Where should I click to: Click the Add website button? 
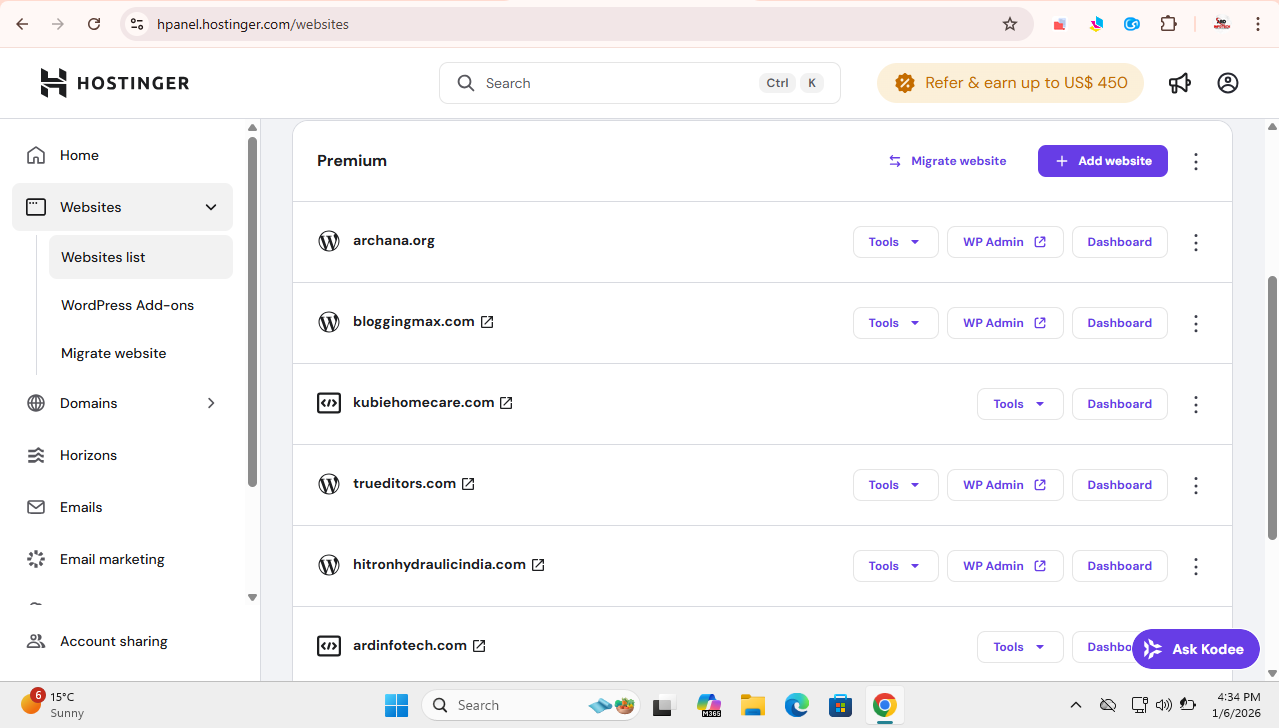coord(1102,161)
